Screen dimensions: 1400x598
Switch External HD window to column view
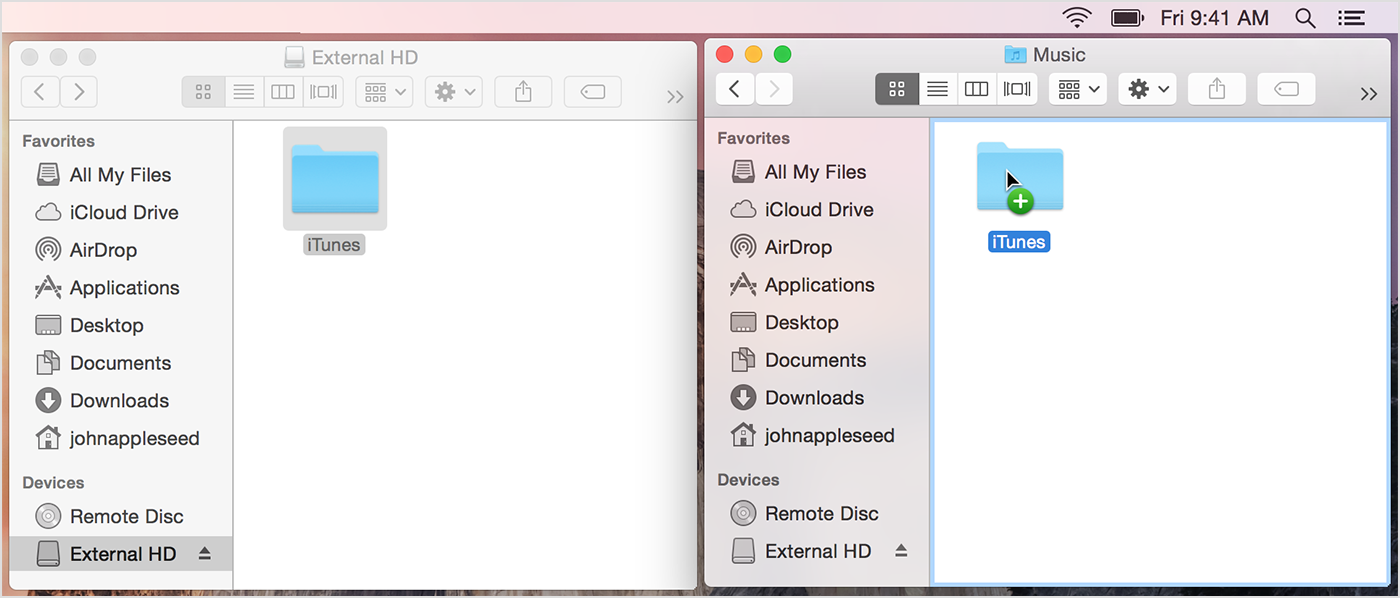283,92
